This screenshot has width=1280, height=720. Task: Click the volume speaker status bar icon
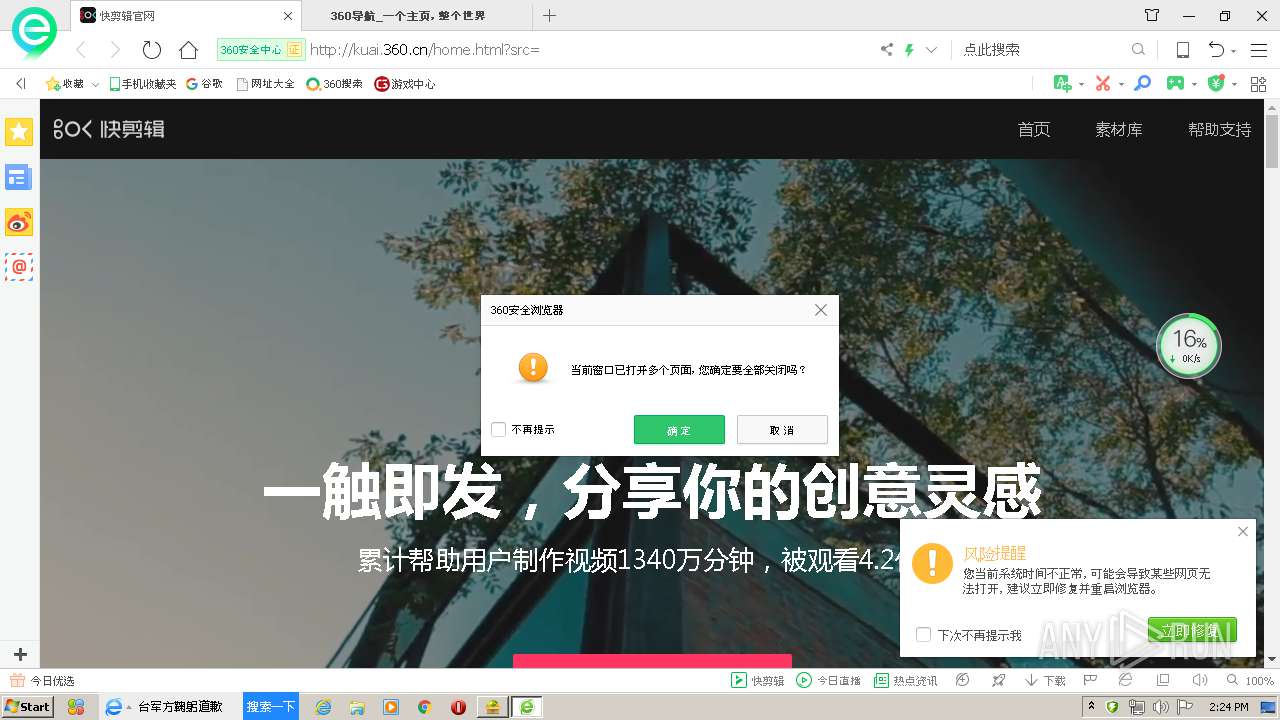(x=1200, y=680)
